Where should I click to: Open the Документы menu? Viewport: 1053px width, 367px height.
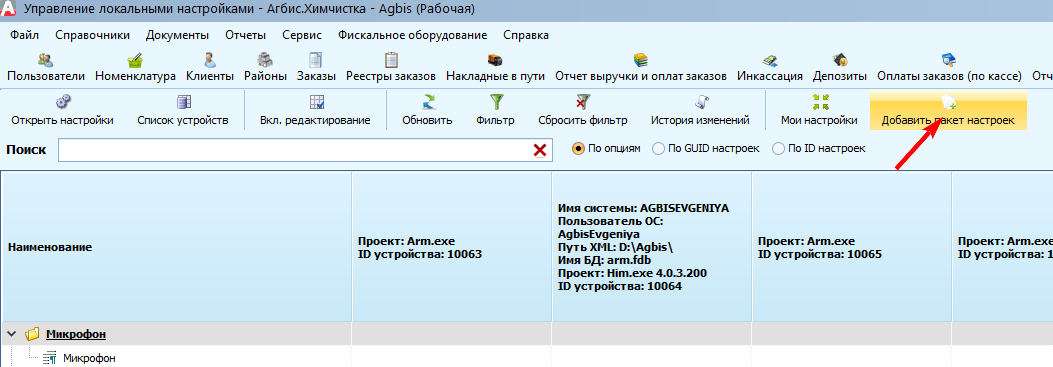(177, 36)
